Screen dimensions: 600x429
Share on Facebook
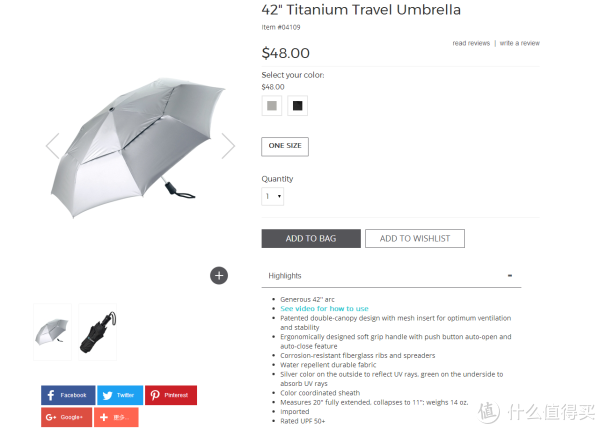pos(68,395)
